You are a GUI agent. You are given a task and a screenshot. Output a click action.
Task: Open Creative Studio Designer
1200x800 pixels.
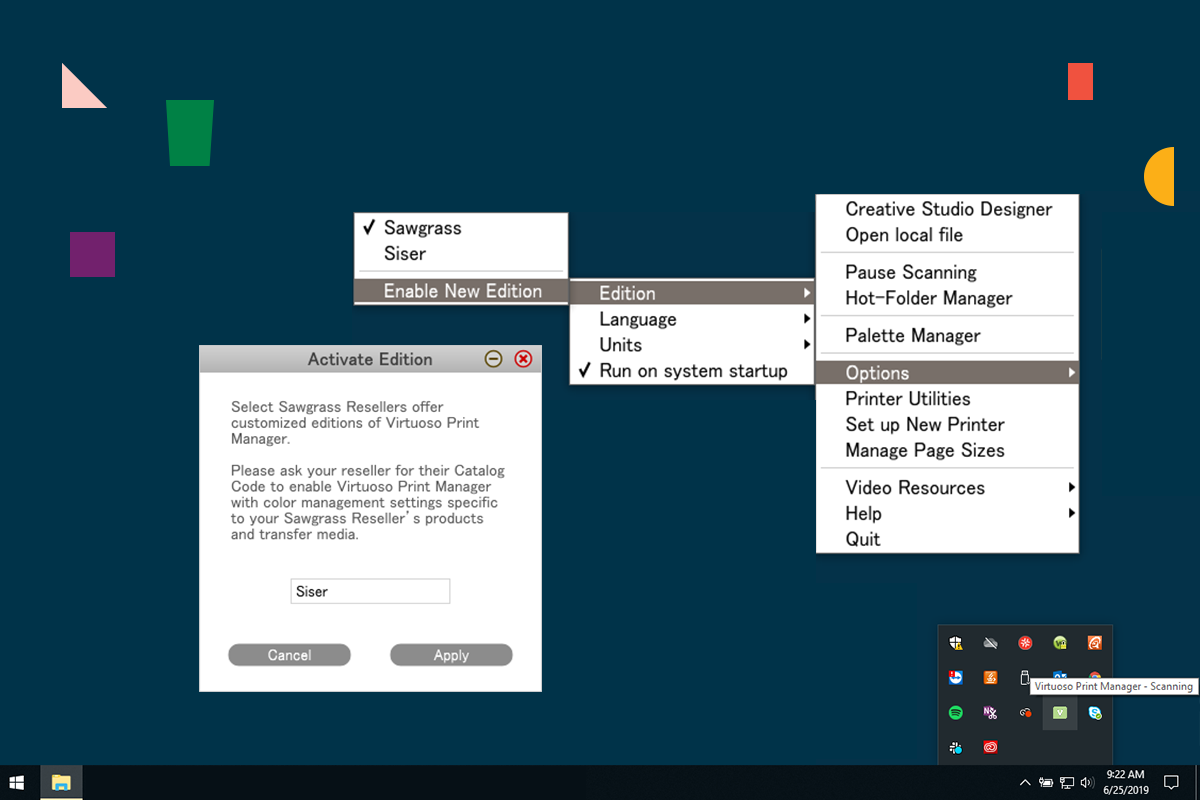coord(947,209)
